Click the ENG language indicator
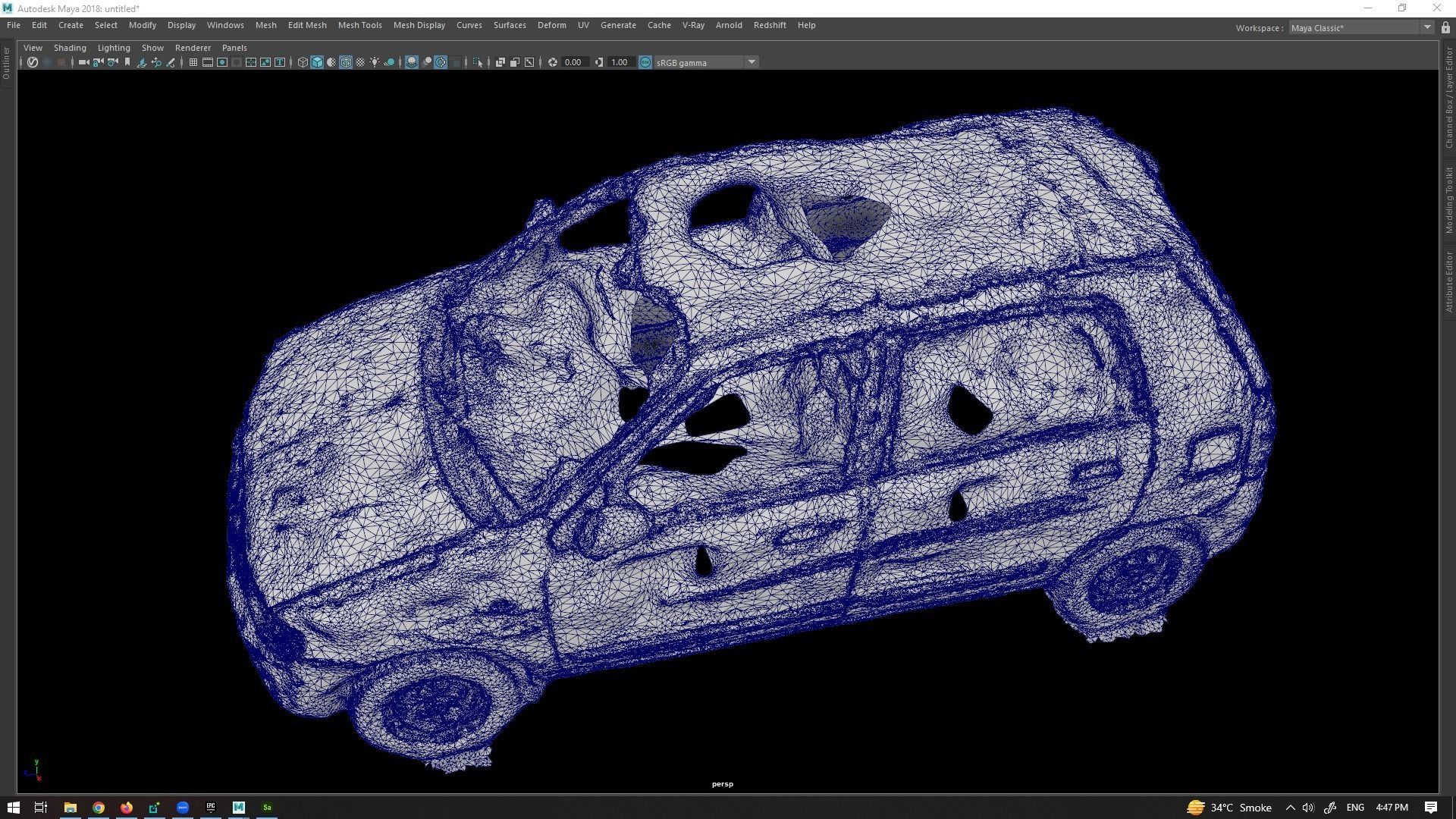Screen dimensions: 1456x819 (x=1354, y=808)
